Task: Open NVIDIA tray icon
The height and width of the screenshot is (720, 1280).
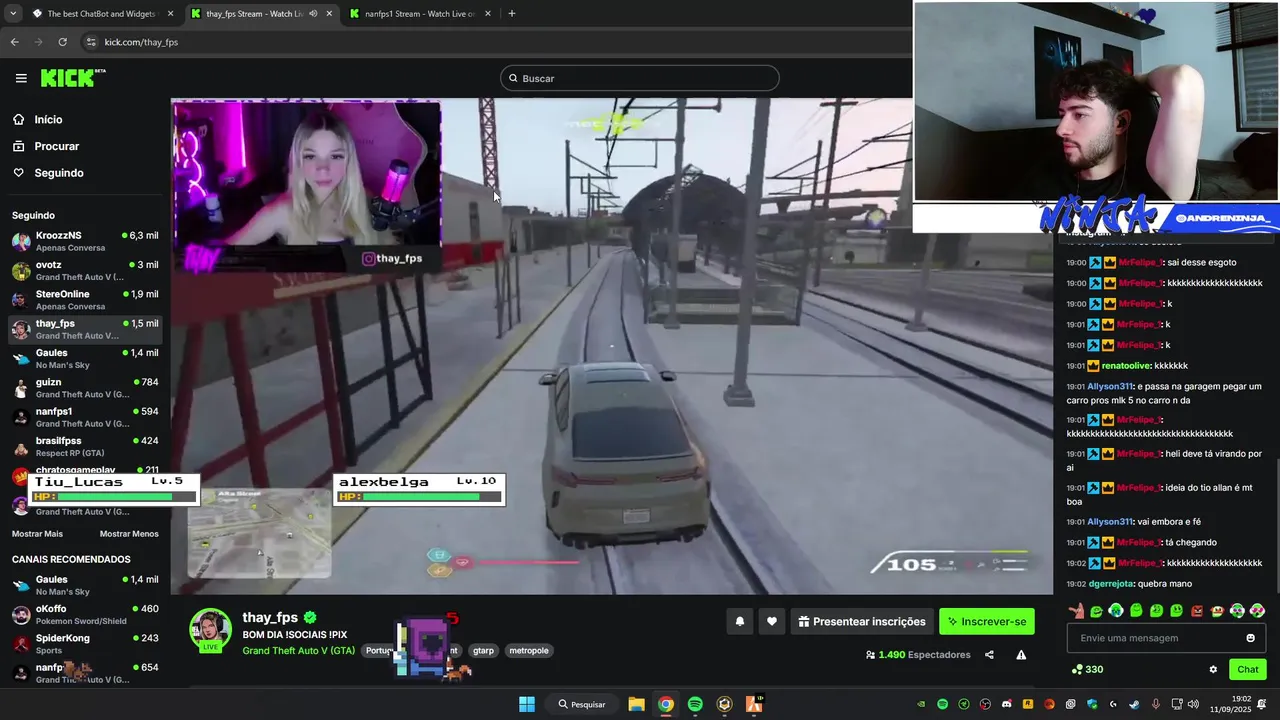Action: point(921,704)
